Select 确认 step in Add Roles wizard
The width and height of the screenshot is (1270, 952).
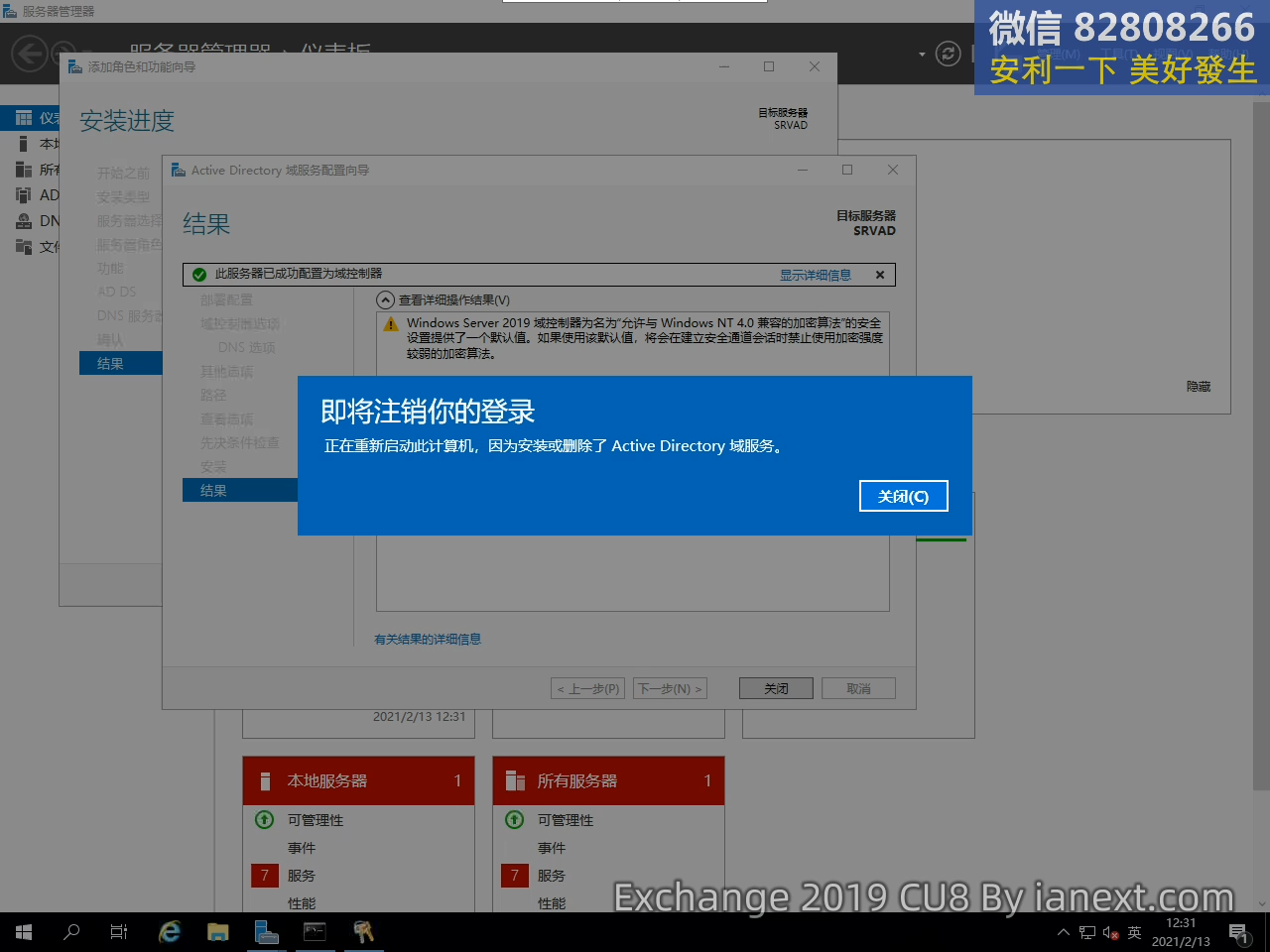[x=110, y=339]
